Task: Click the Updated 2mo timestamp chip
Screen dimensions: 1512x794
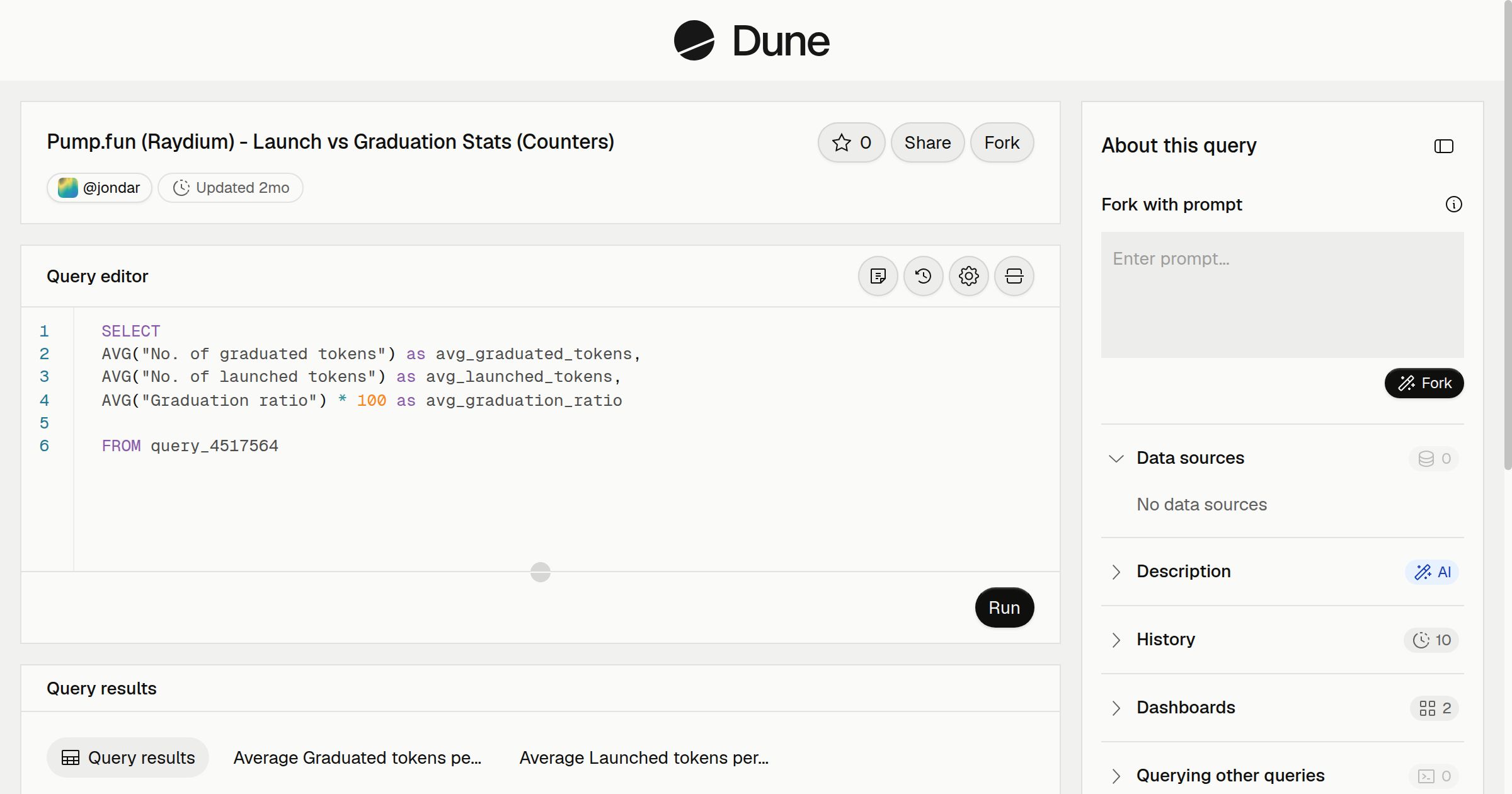Action: tap(231, 188)
